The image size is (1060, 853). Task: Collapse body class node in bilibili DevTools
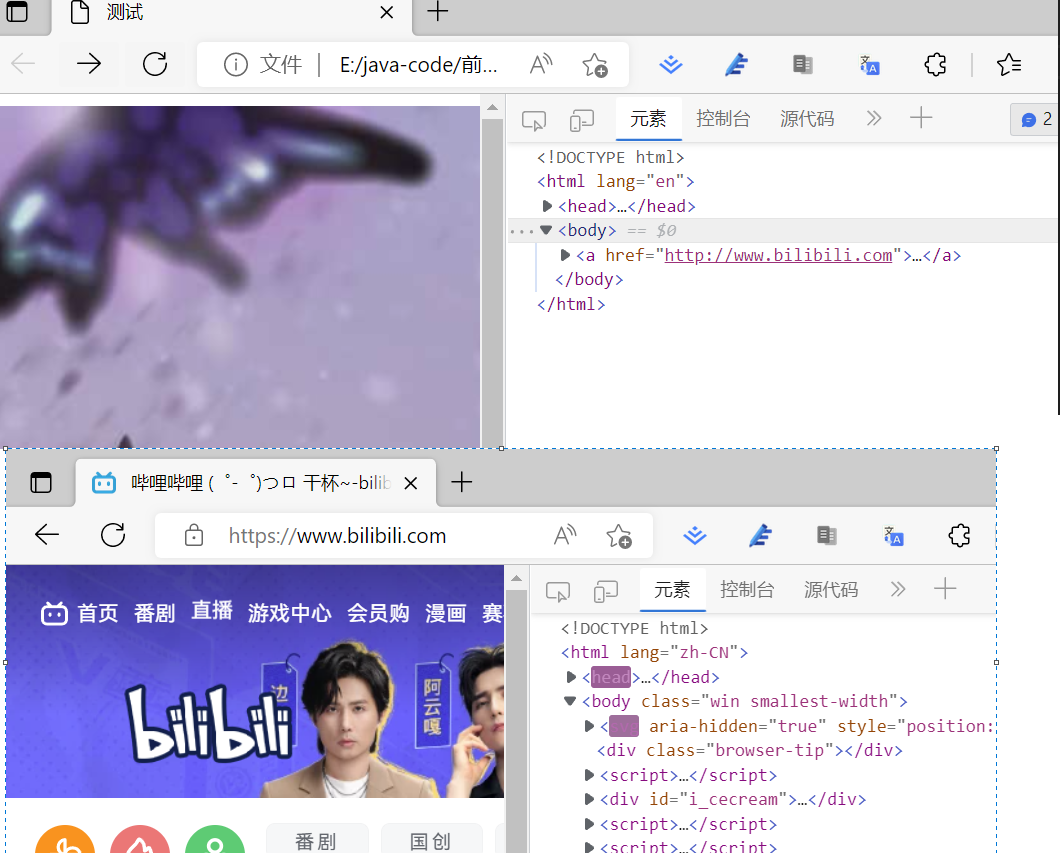click(570, 701)
